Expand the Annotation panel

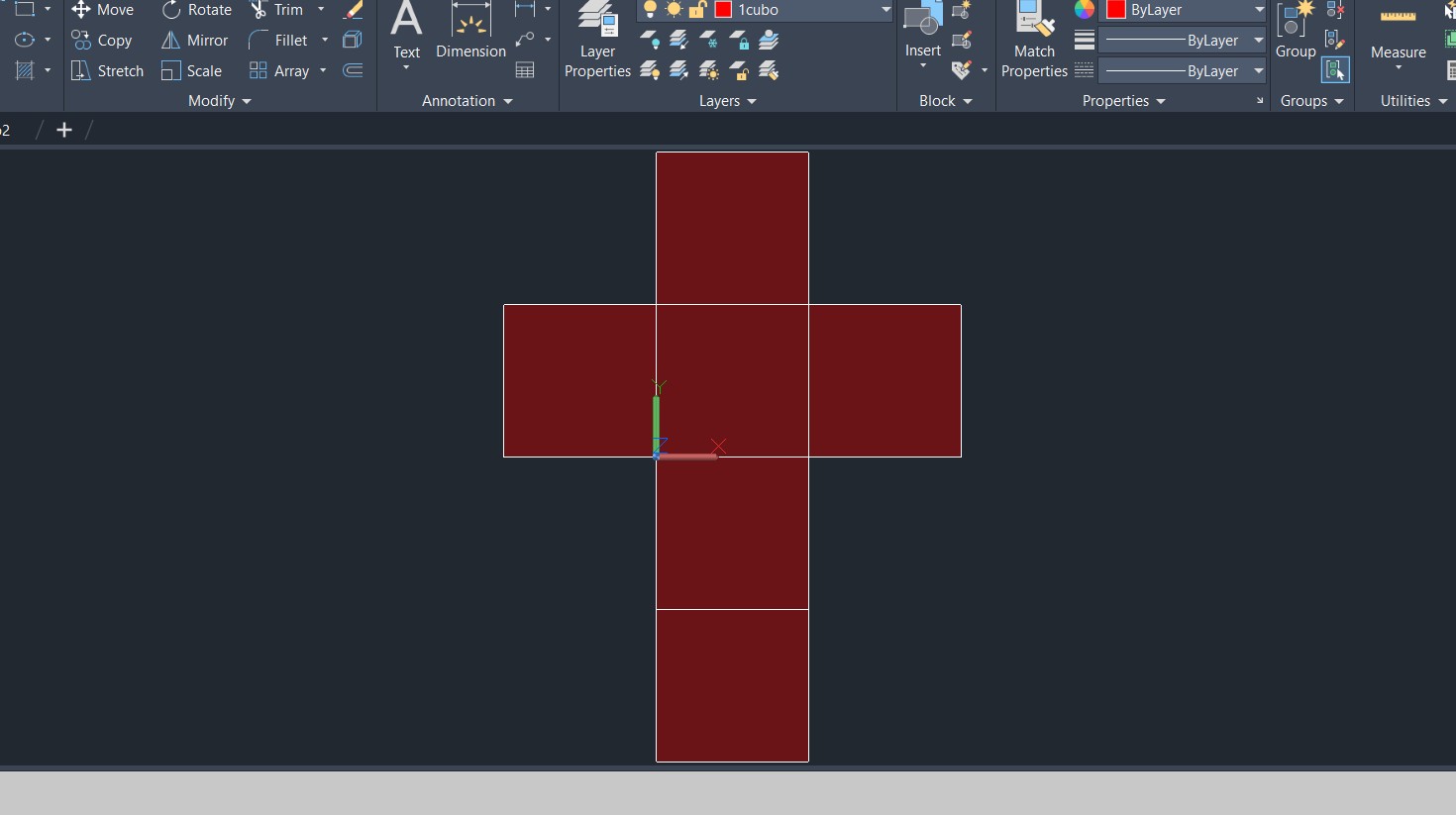468,101
